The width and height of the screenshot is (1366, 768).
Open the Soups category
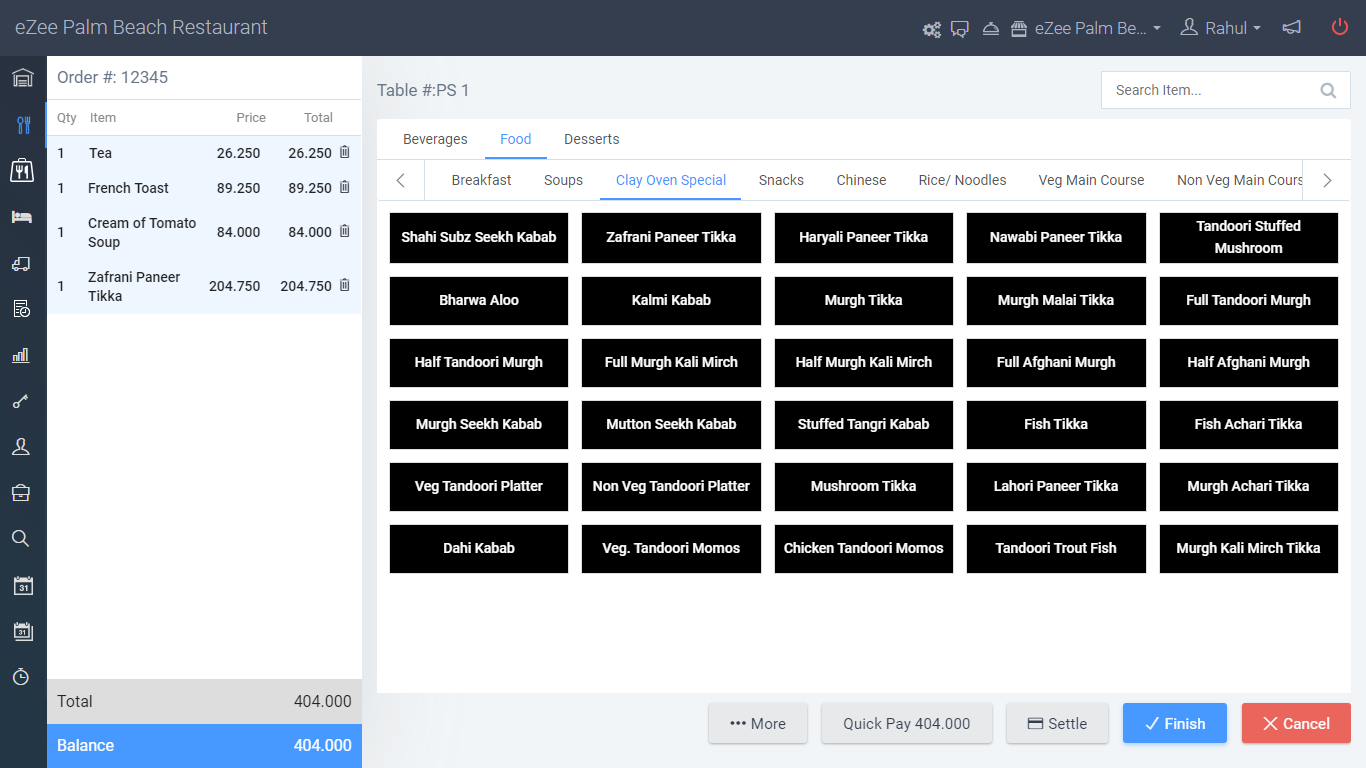click(x=563, y=180)
